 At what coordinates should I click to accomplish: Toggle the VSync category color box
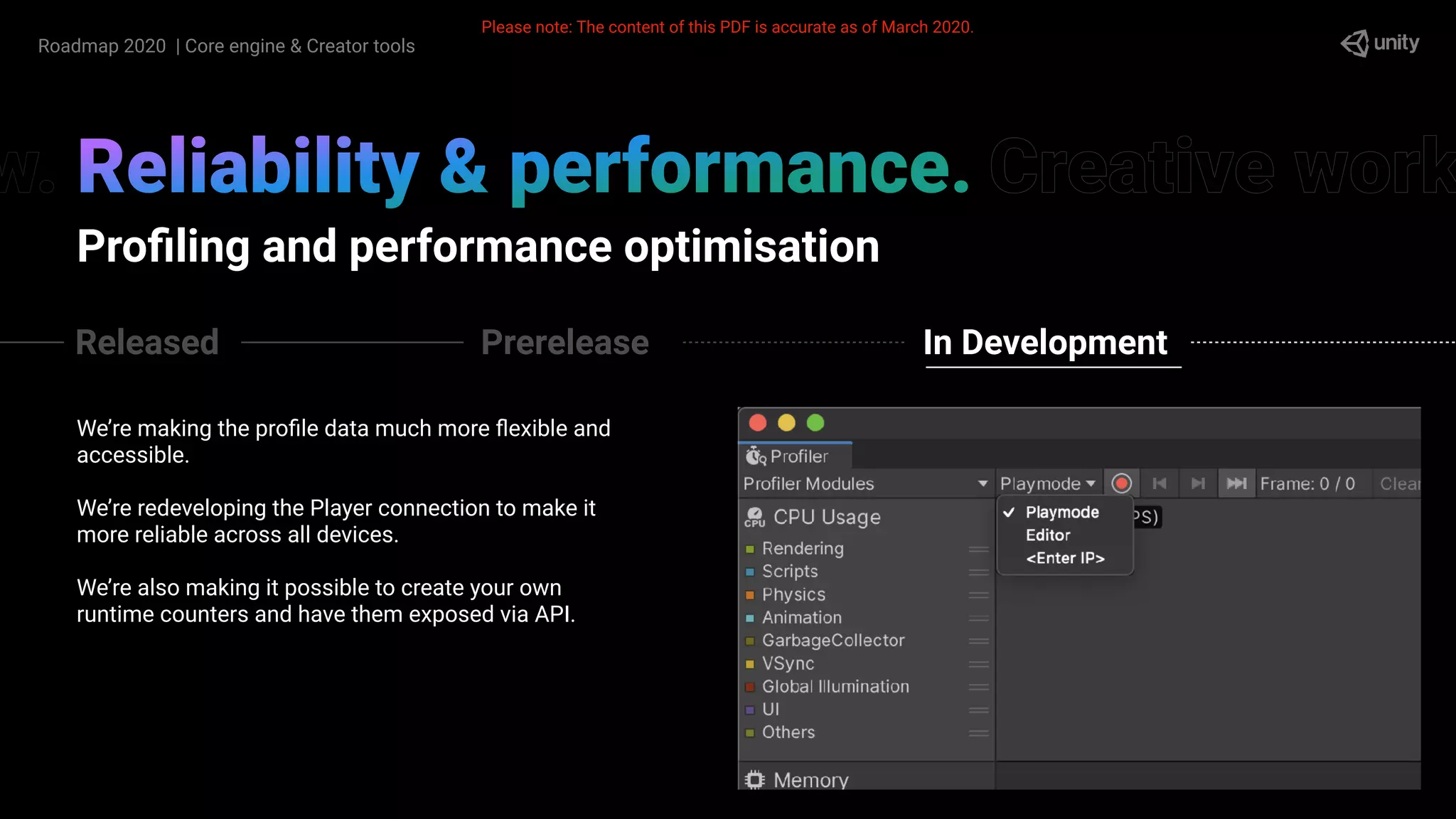(749, 664)
